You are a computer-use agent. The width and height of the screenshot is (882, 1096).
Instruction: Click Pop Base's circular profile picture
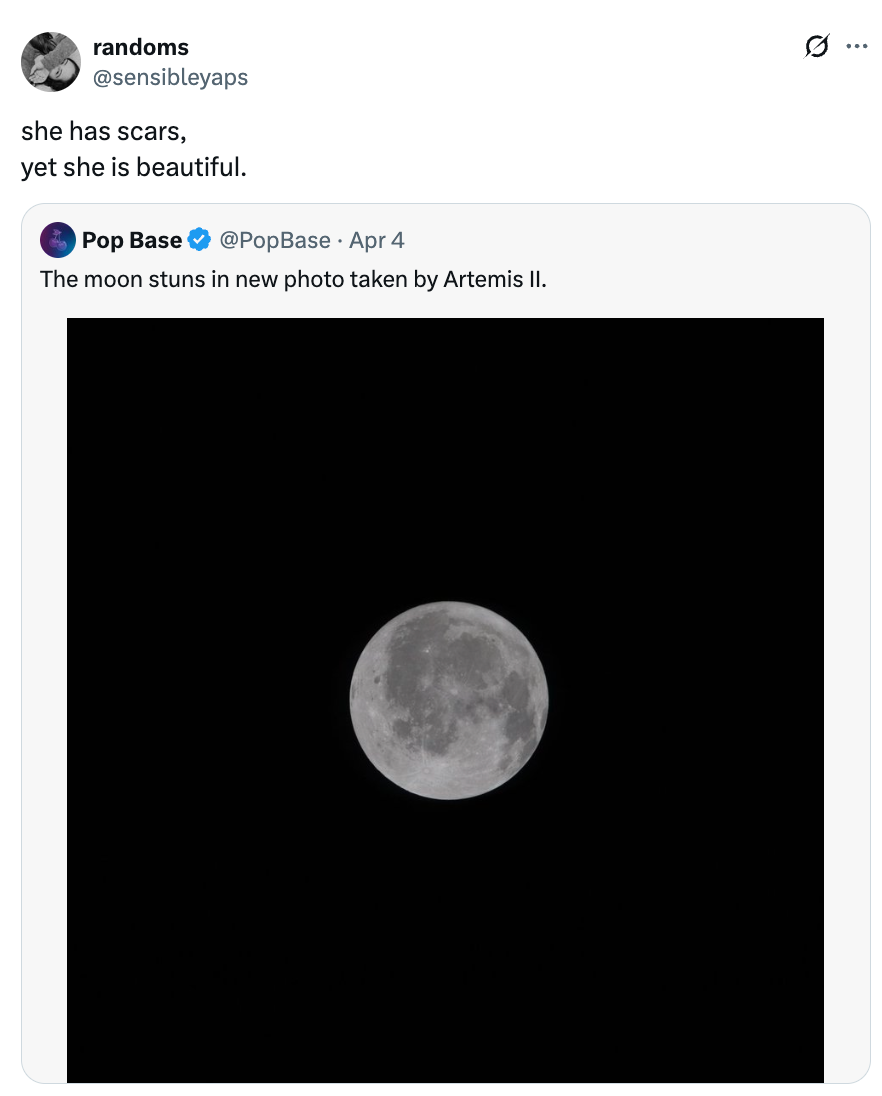[x=58, y=239]
